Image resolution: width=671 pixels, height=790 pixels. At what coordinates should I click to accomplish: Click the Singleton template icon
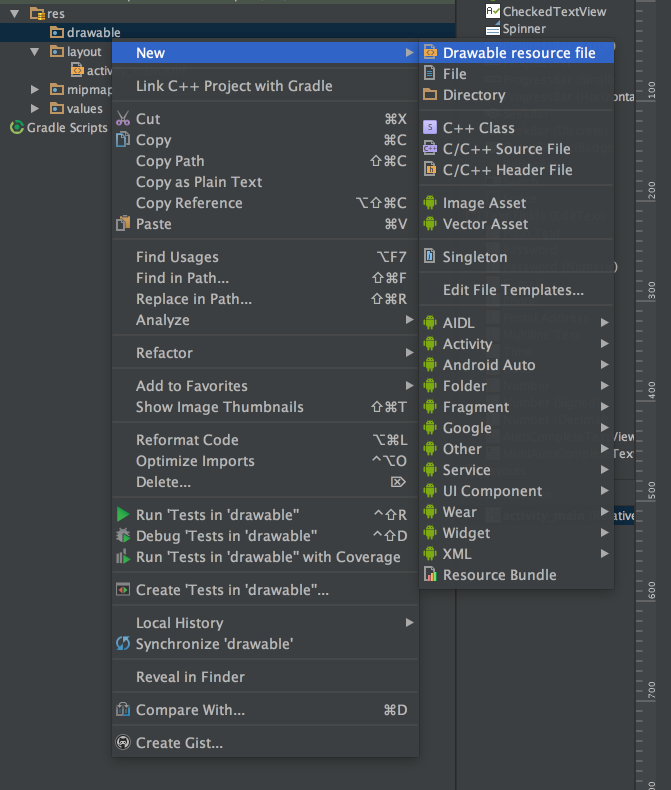tap(430, 256)
